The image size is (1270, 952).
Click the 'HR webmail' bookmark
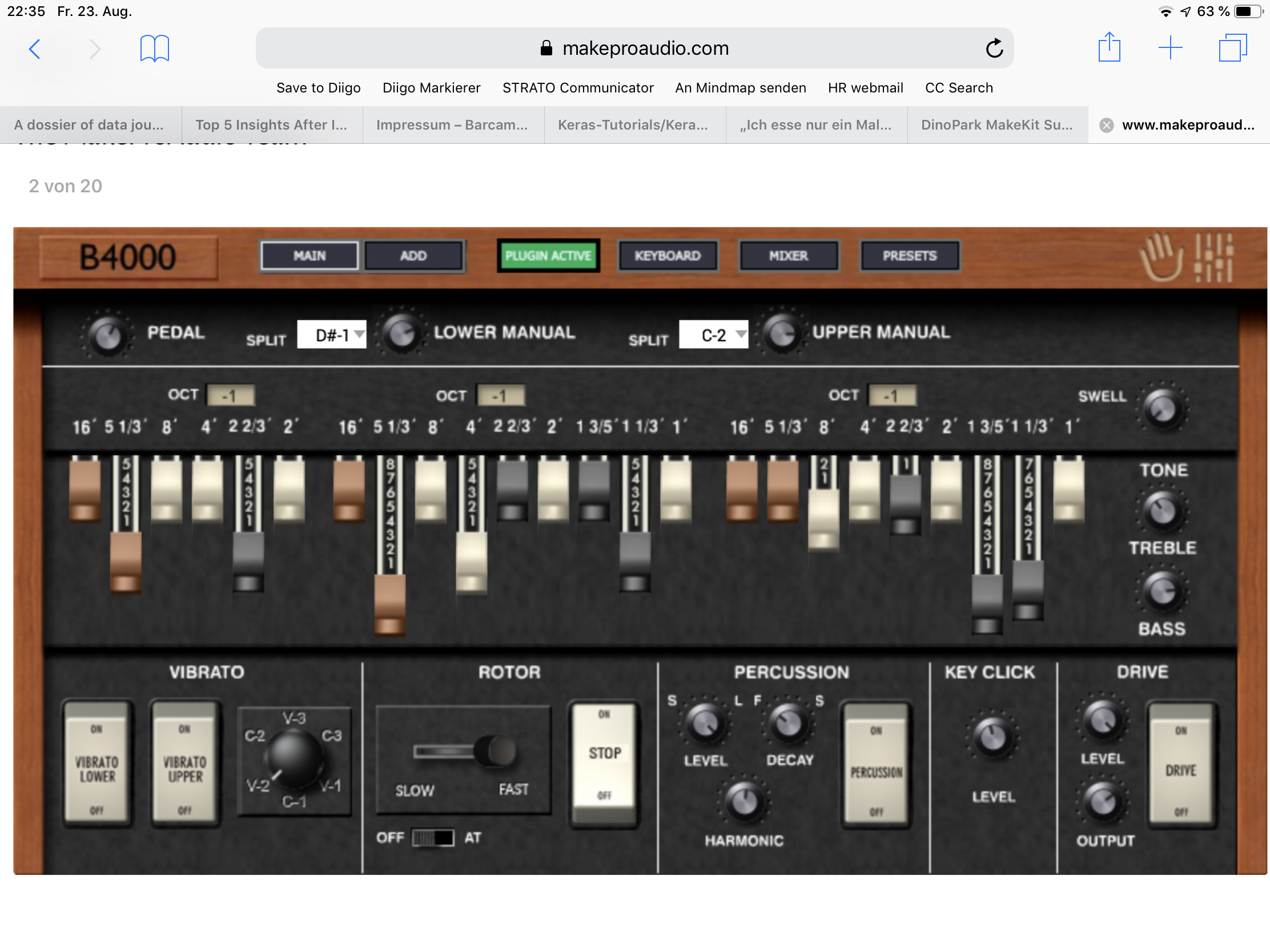(866, 88)
